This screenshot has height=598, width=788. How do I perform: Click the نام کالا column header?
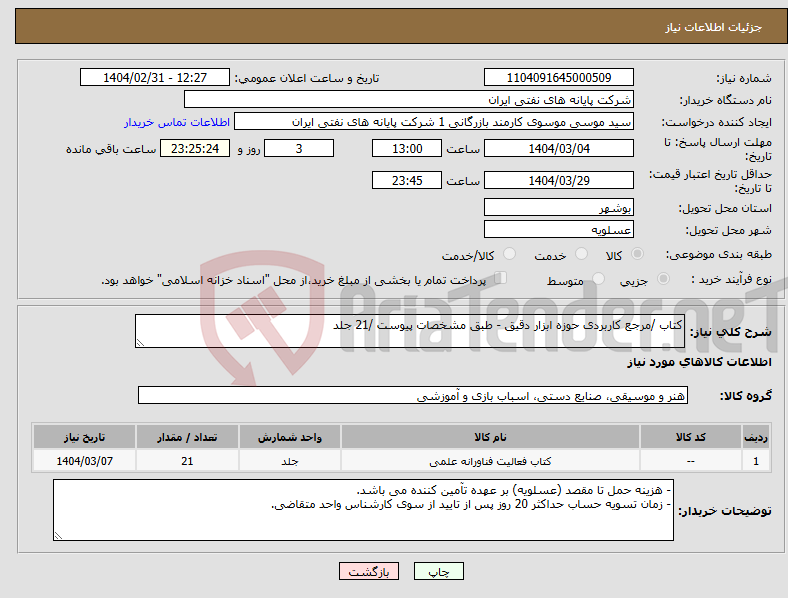490,437
